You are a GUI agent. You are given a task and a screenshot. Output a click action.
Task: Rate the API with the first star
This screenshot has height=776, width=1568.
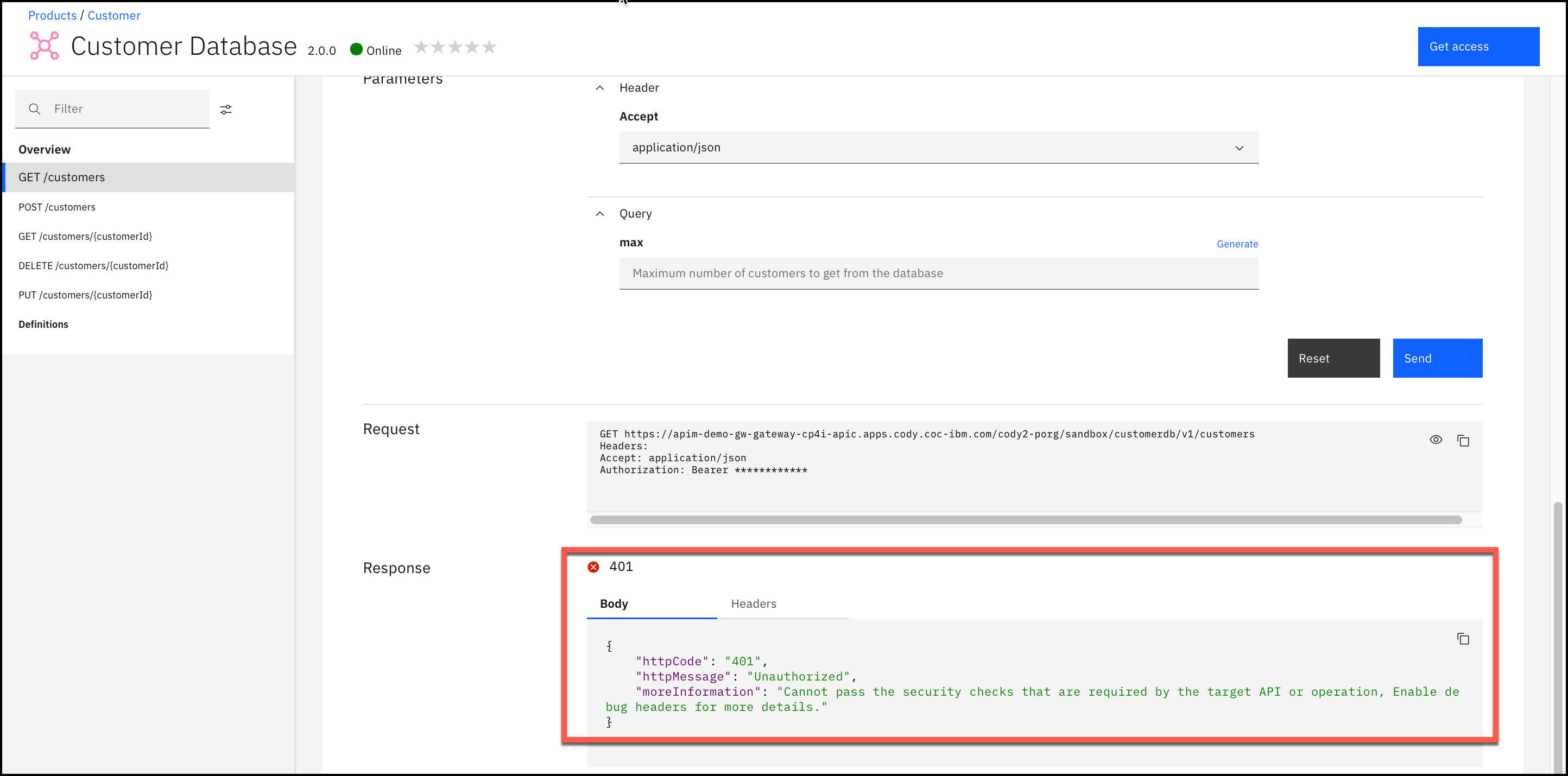tap(421, 47)
